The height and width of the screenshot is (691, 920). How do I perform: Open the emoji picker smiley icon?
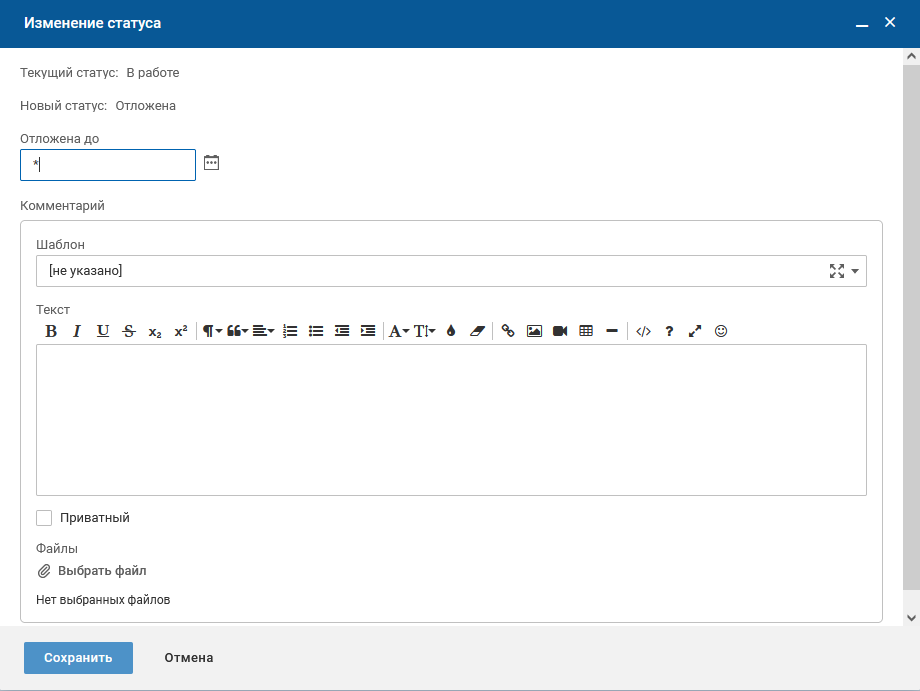721,331
